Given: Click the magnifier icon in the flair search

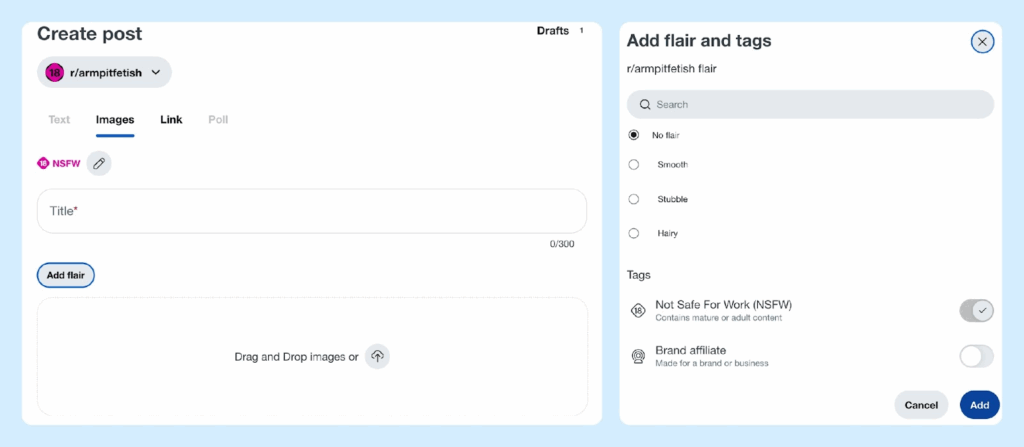Looking at the screenshot, I should coord(645,105).
